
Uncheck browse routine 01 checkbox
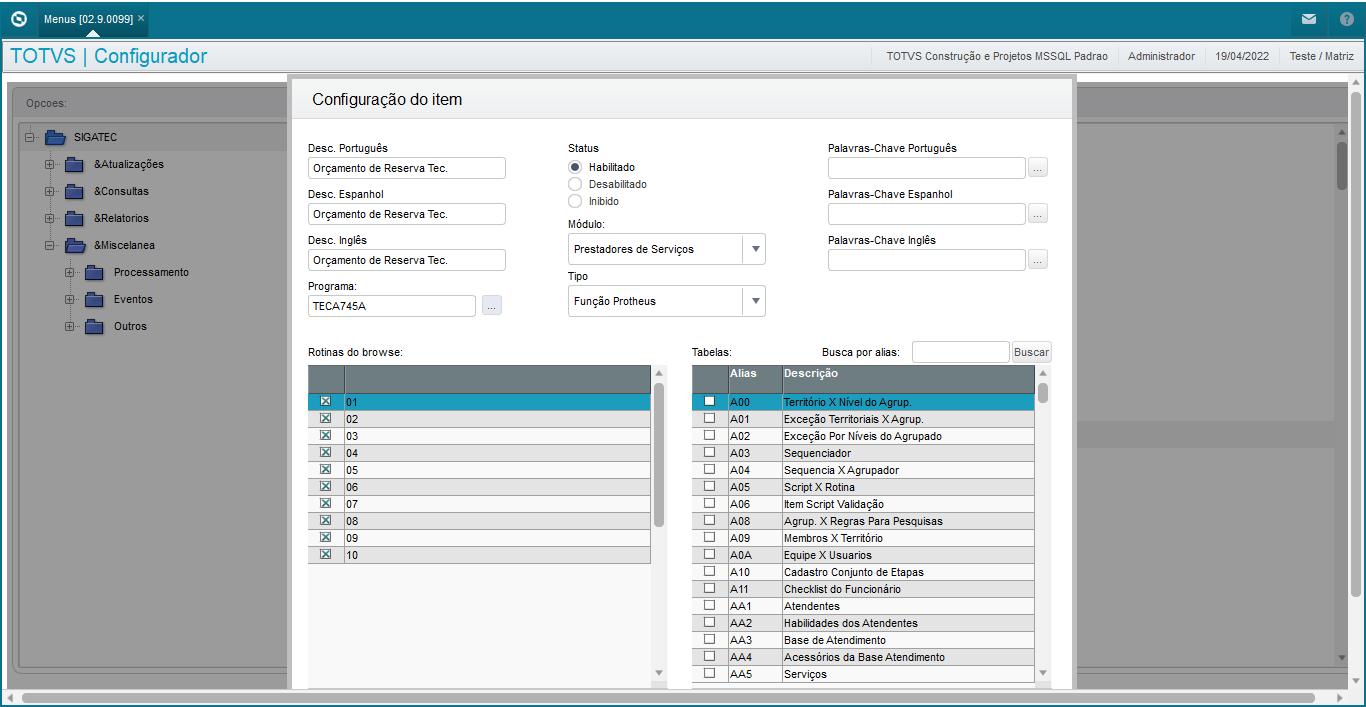coord(325,401)
